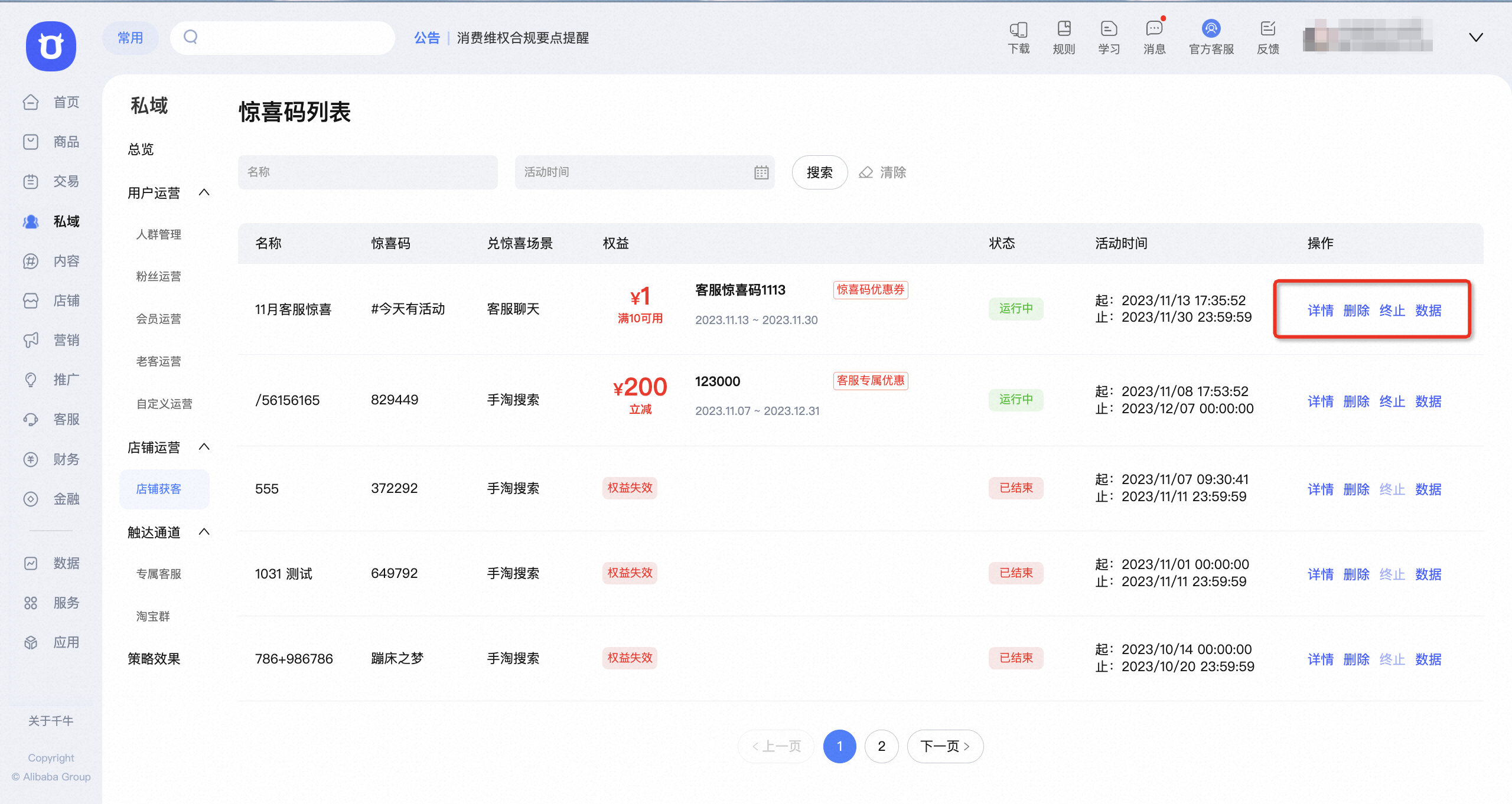The height and width of the screenshot is (804, 1512).
Task: Expand the account dropdown chevron
Action: coord(1475,38)
